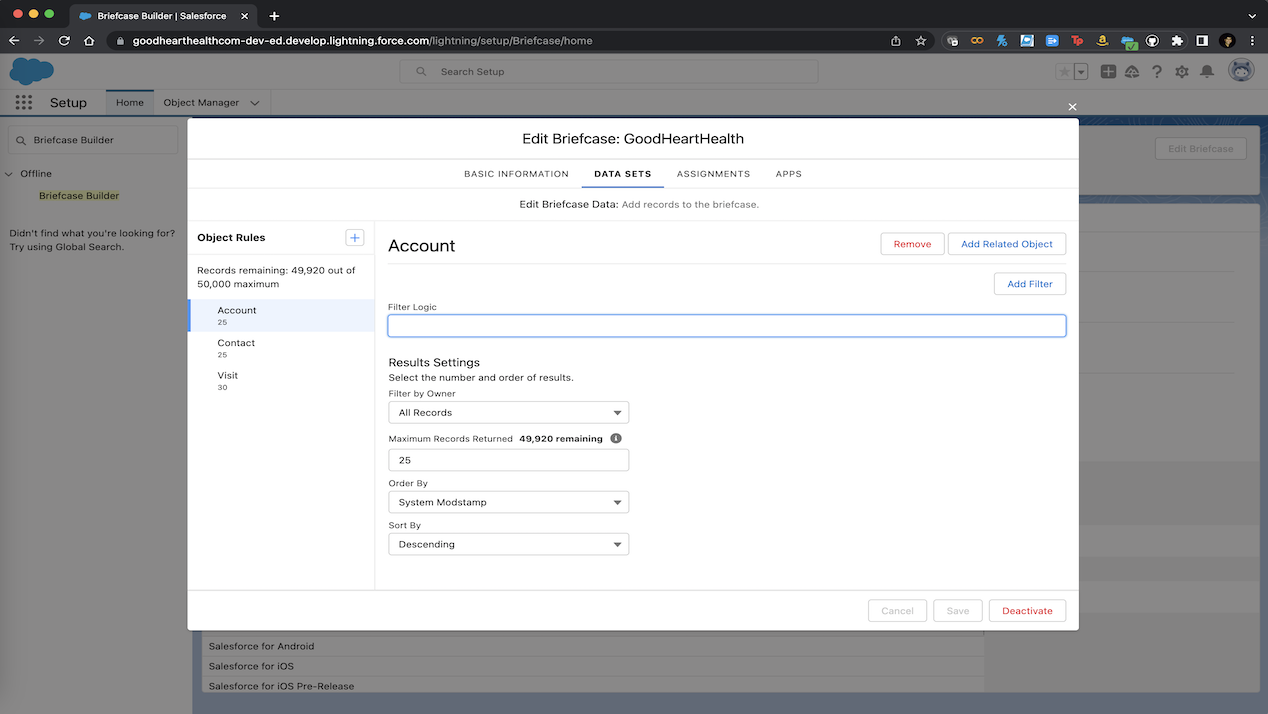This screenshot has height=714, width=1268.
Task: Add a new Object Rule with plus icon
Action: pyautogui.click(x=355, y=238)
